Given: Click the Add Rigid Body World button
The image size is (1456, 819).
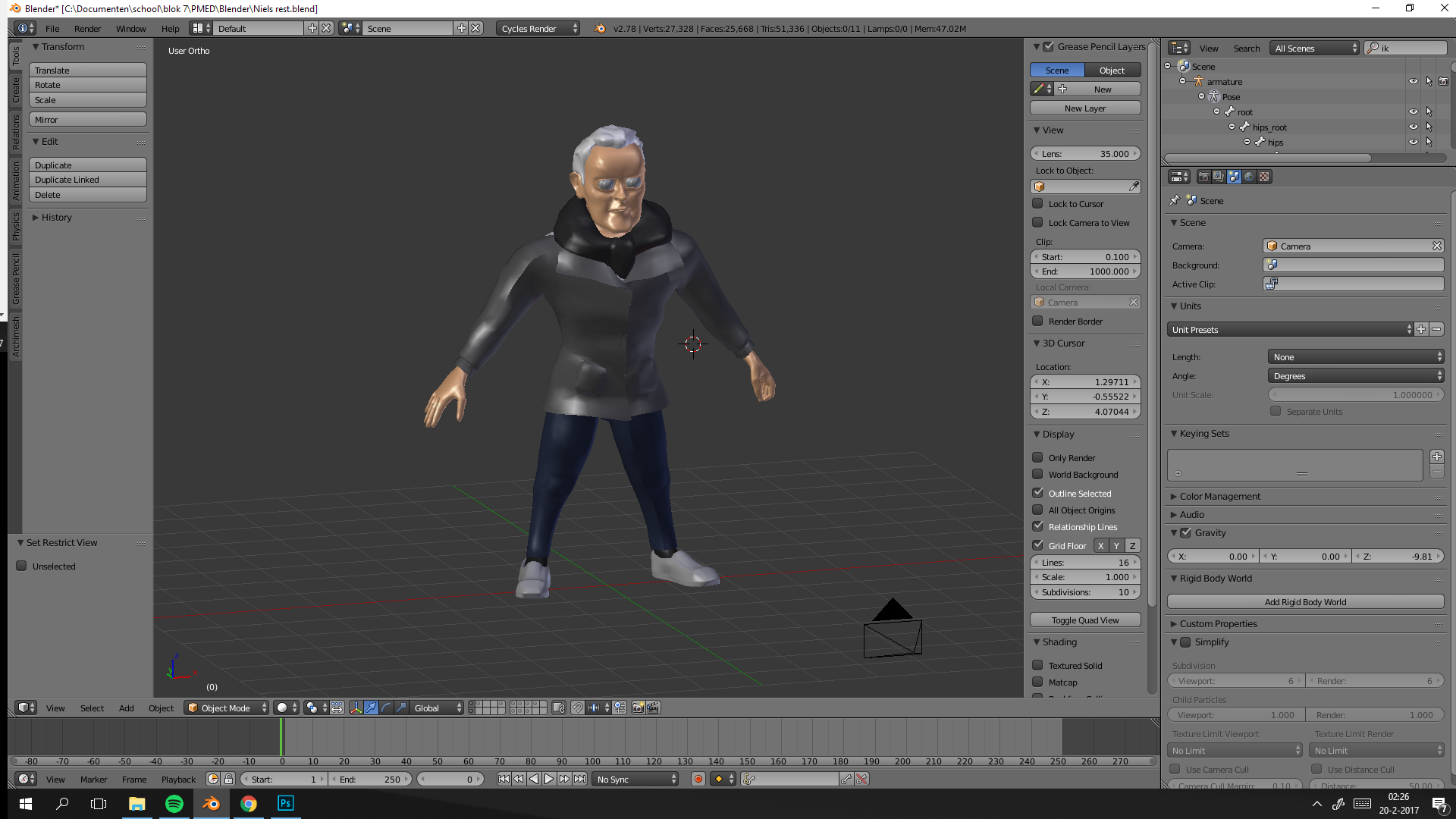Looking at the screenshot, I should (1304, 601).
